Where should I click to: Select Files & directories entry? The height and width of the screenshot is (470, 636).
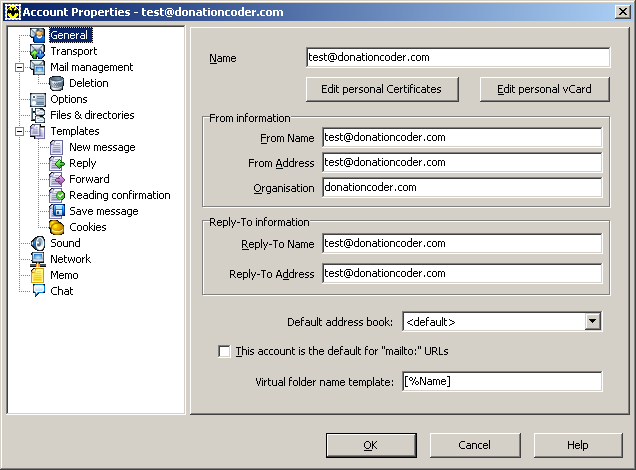coord(92,115)
